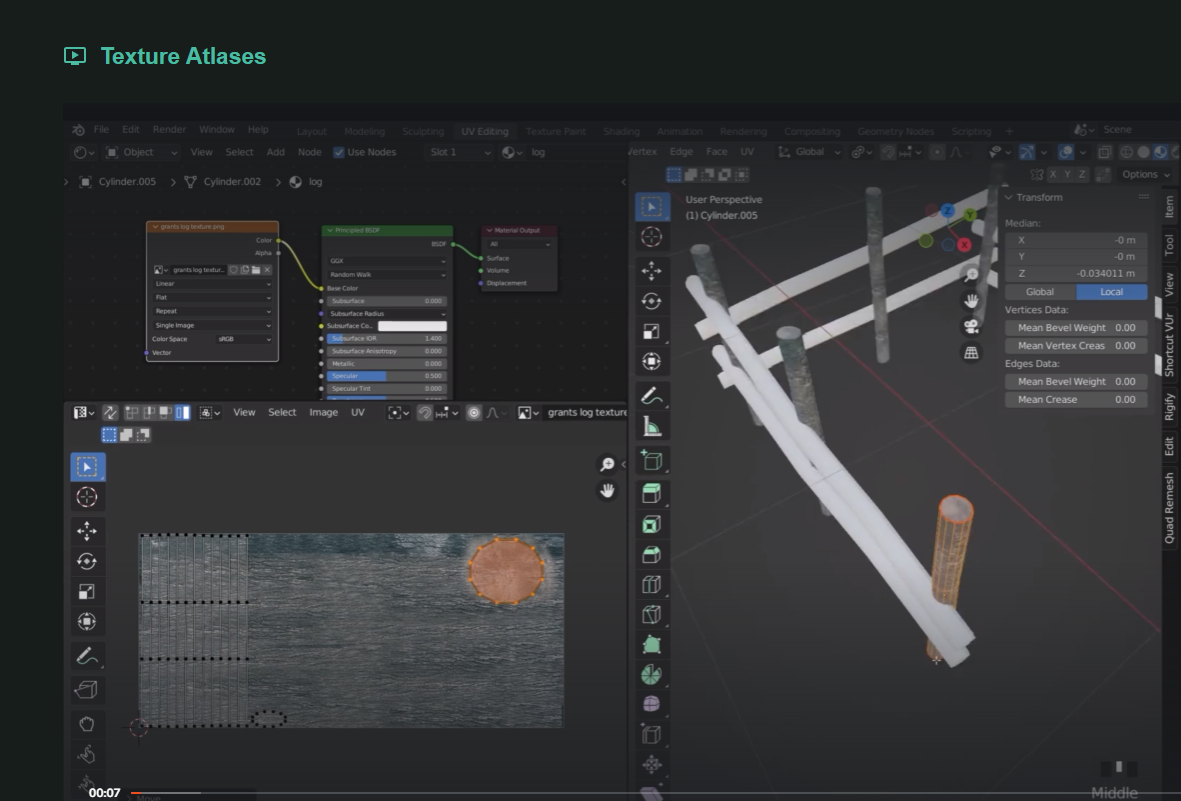The image size is (1181, 801).
Task: Open the Slot 1 material dropdown
Action: tap(459, 152)
